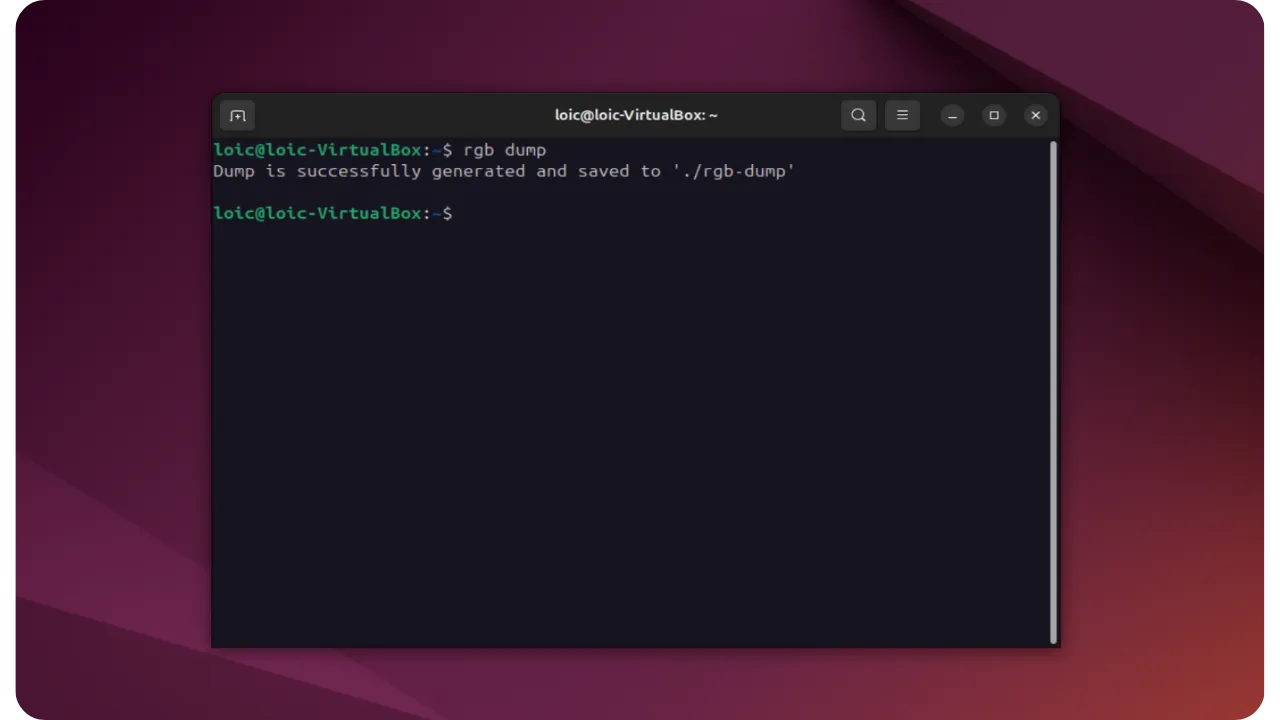Click the 'rgb dump' command text
1280x720 pixels.
503,150
